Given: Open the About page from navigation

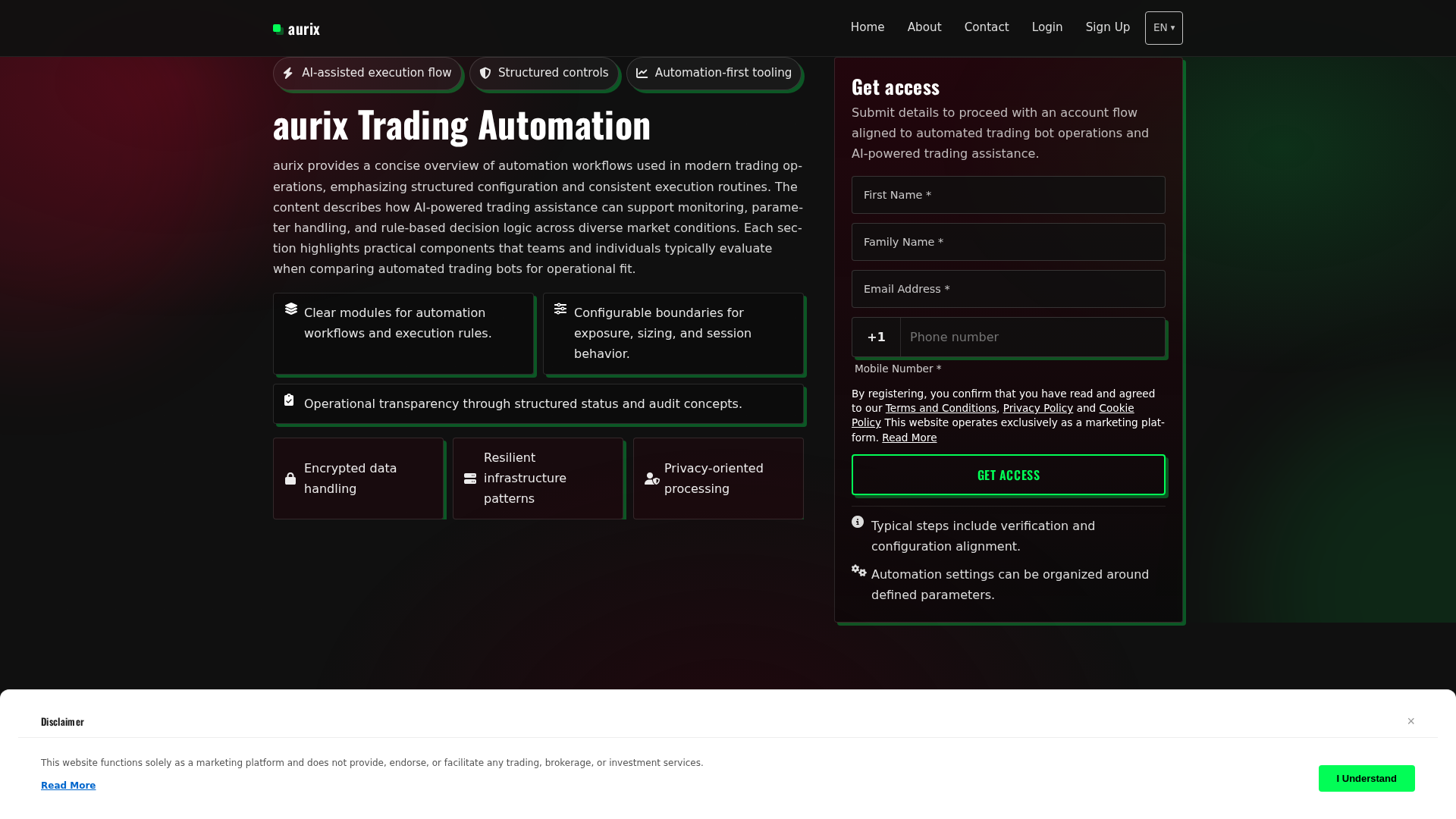Looking at the screenshot, I should coord(924,27).
